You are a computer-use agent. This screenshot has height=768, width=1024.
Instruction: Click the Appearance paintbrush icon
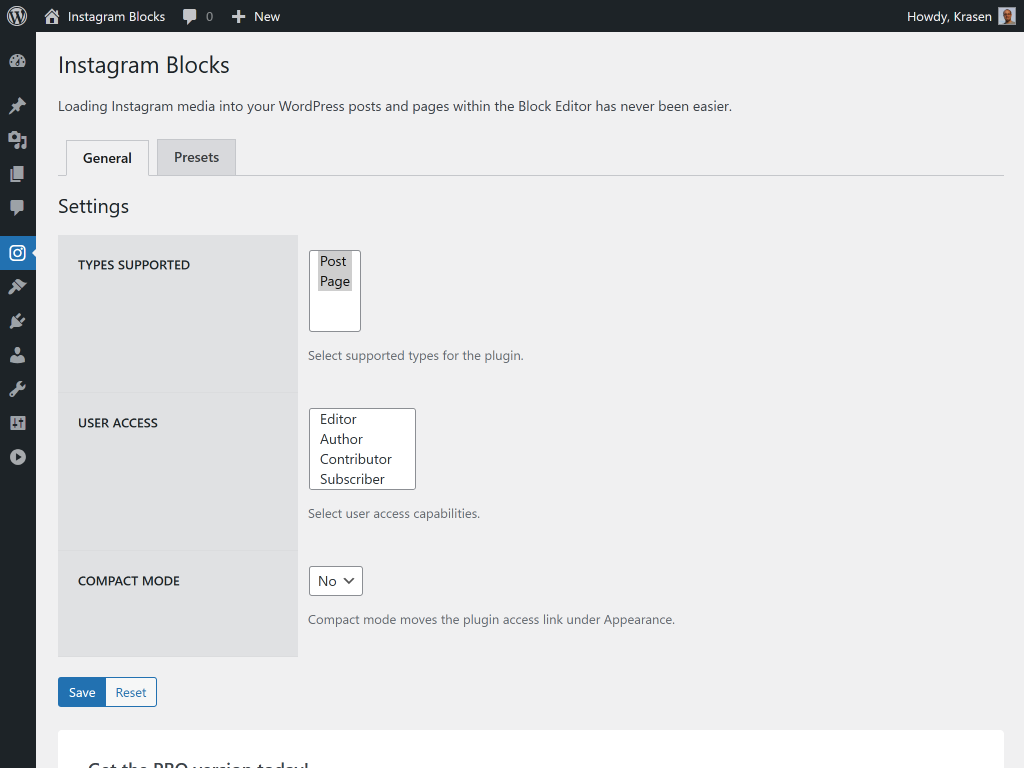point(17,287)
